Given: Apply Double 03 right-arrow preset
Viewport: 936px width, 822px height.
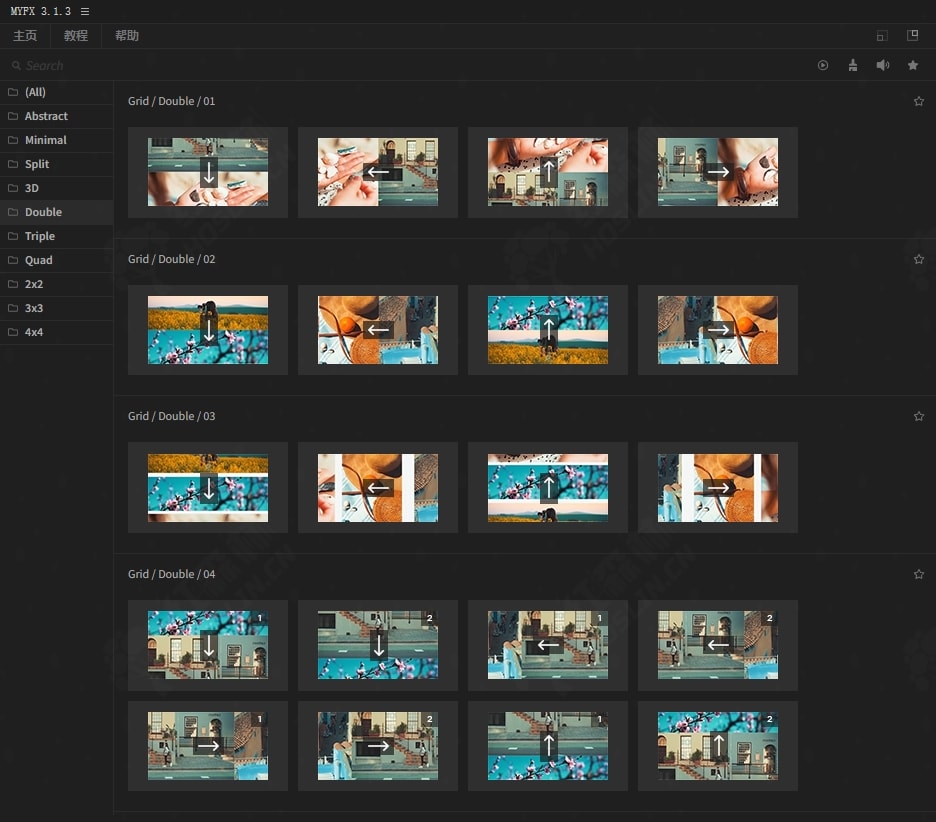Looking at the screenshot, I should (718, 488).
